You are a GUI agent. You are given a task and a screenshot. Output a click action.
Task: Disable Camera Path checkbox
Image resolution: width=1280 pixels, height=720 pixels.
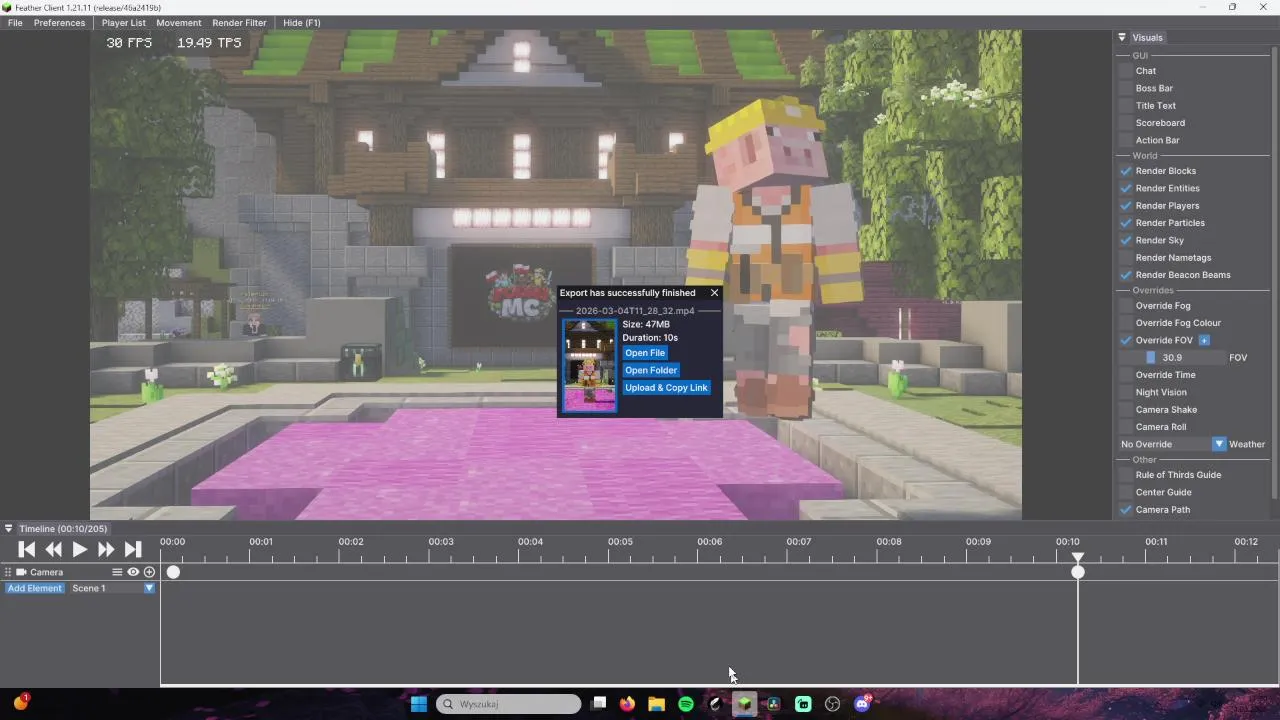click(1126, 510)
